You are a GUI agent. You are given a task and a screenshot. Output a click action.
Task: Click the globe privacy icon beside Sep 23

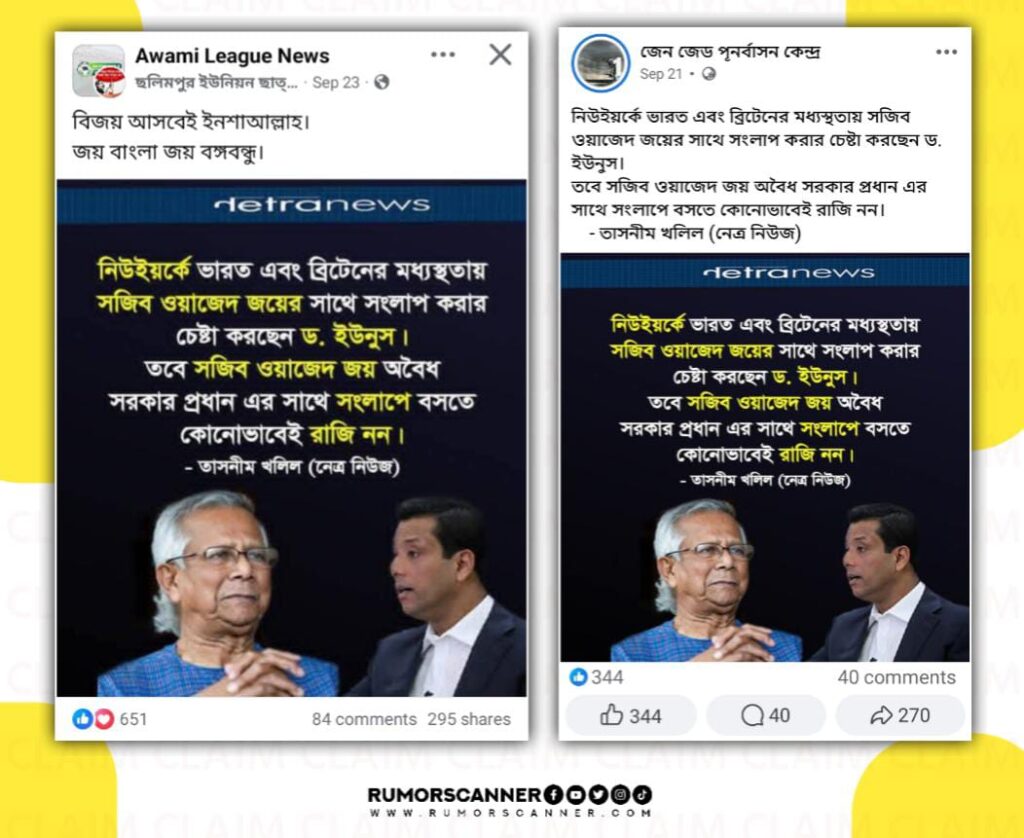(x=382, y=82)
